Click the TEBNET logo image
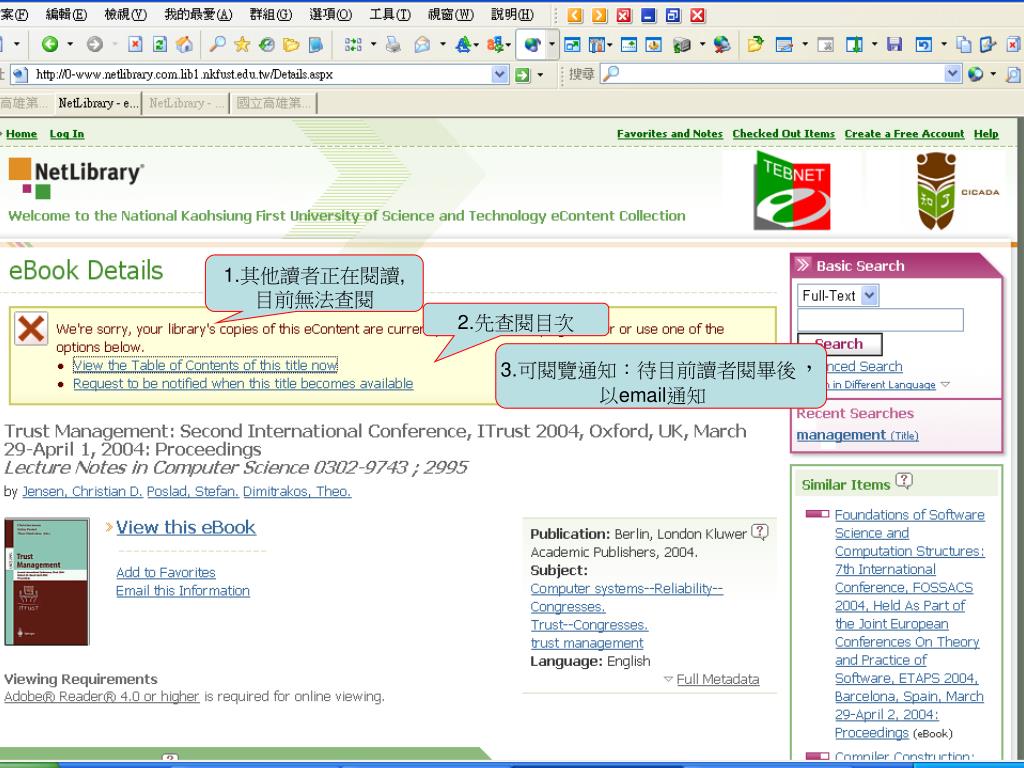 tap(792, 191)
